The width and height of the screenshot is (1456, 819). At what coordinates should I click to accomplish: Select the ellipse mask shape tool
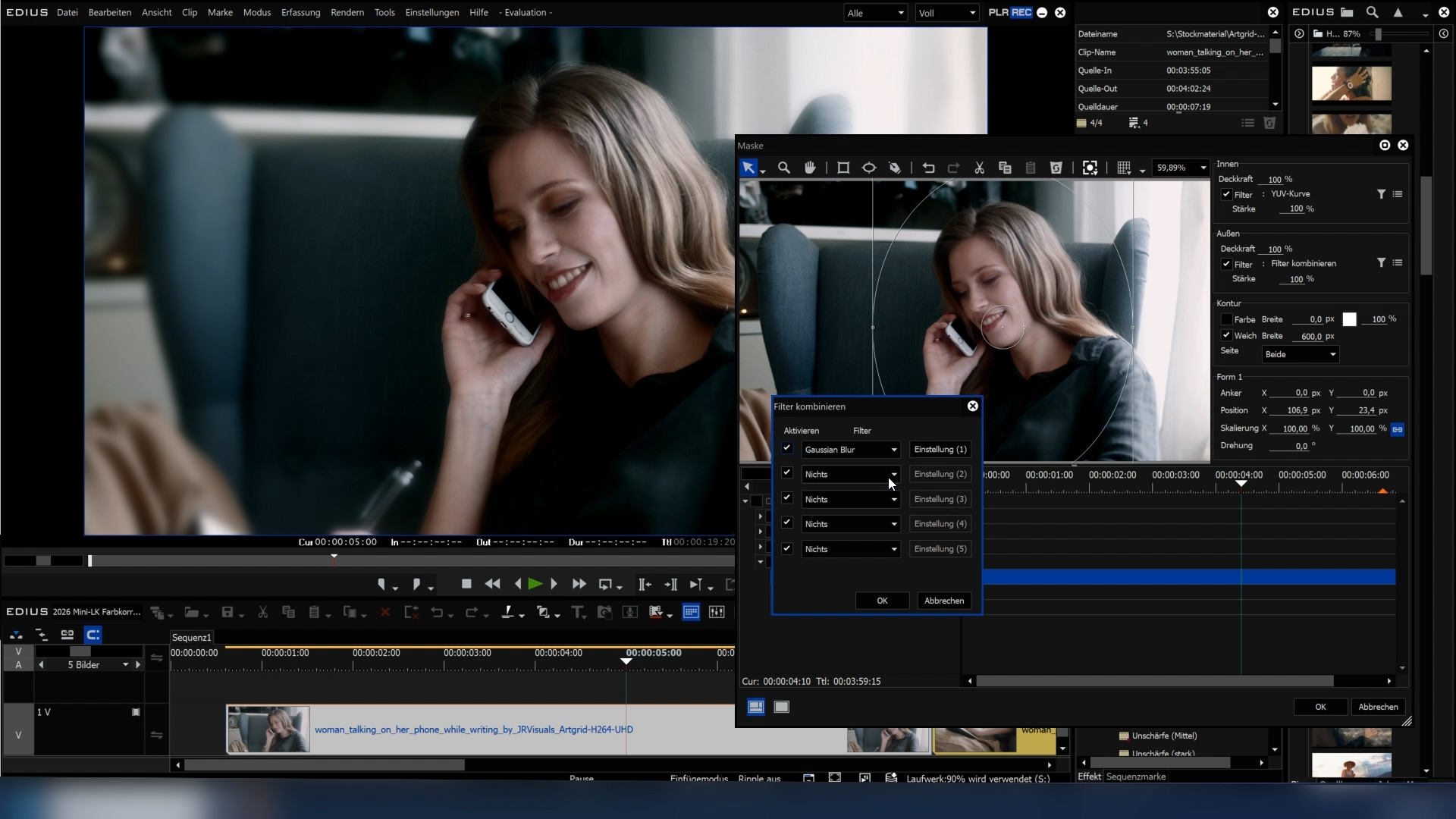[x=869, y=168]
